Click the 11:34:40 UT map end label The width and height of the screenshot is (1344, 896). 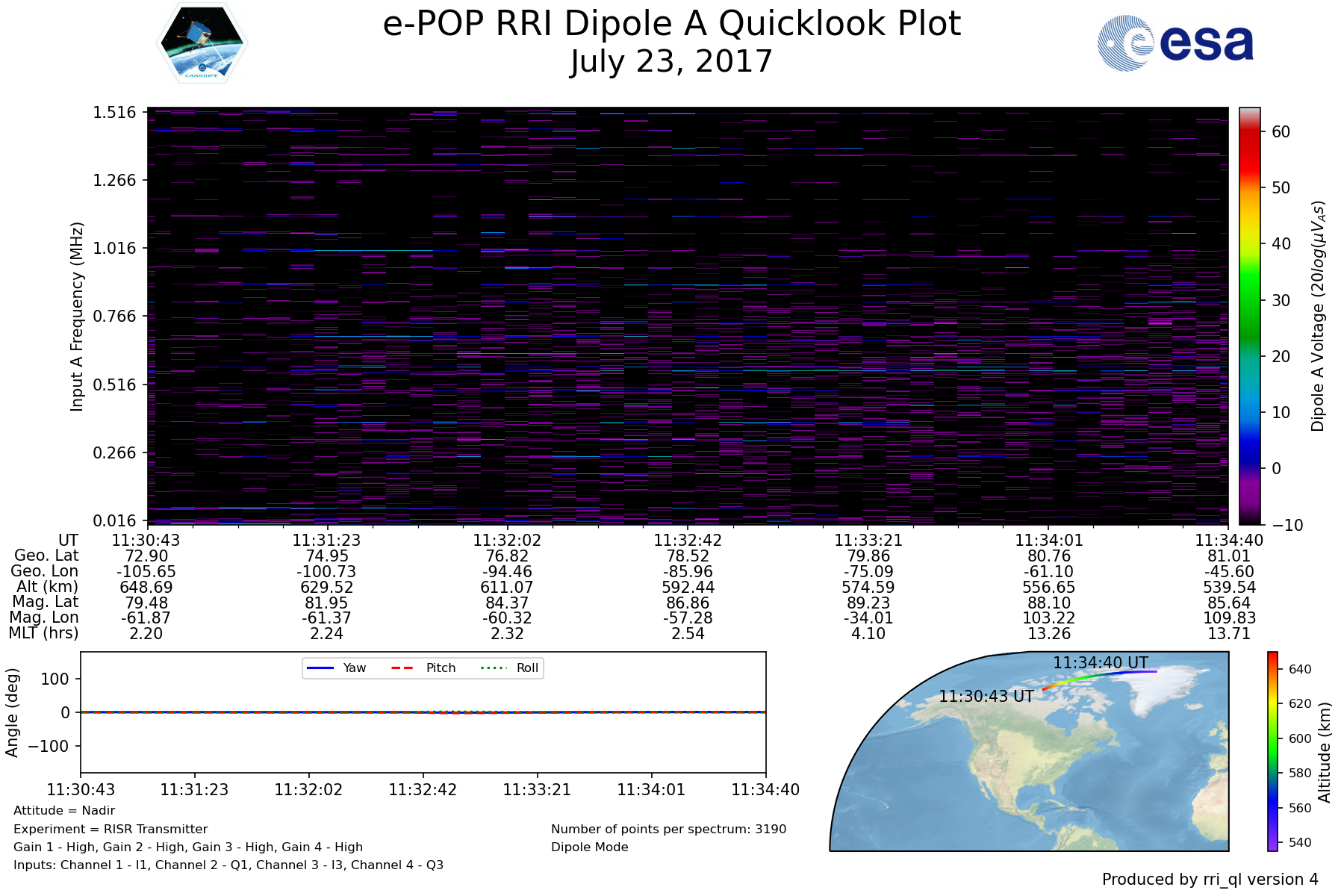point(1100,662)
